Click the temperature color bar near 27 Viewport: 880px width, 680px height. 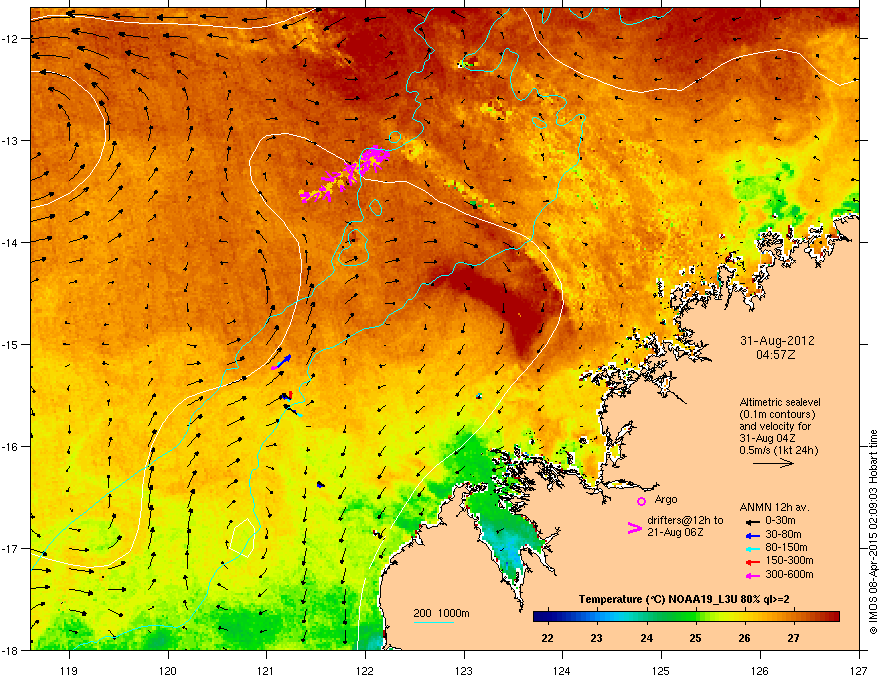(x=793, y=617)
